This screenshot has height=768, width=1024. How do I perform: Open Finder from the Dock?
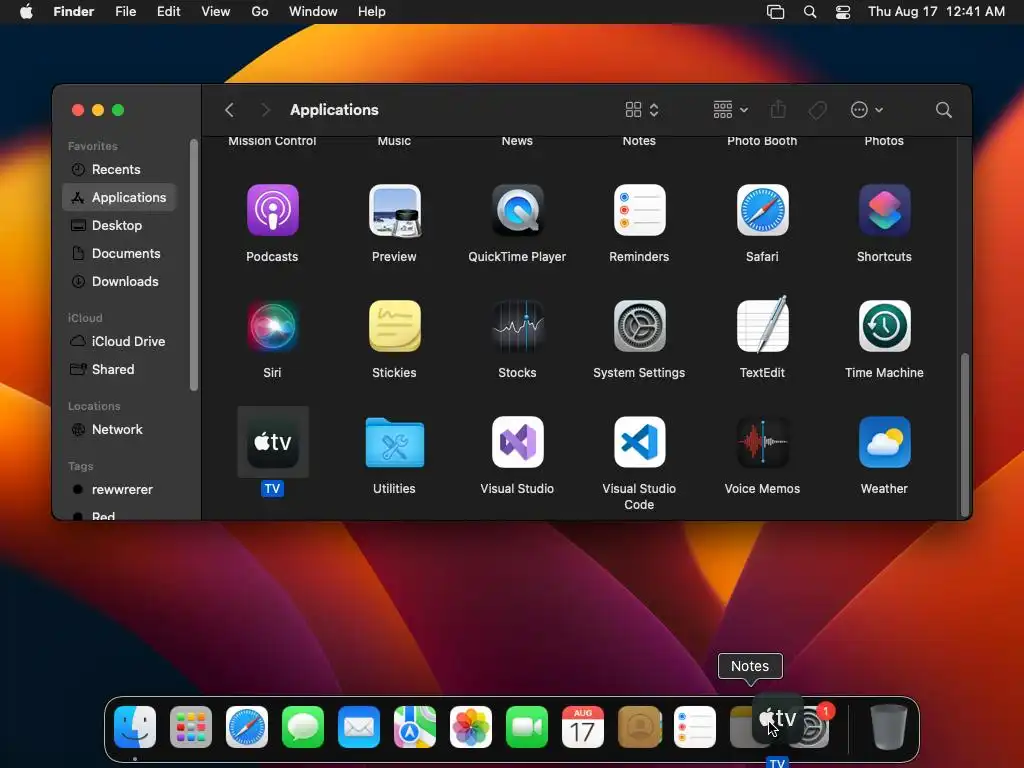135,727
